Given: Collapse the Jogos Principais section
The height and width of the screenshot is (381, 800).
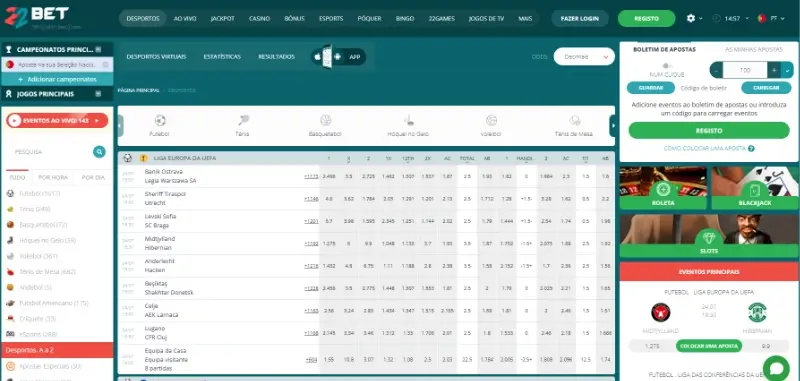Looking at the screenshot, I should coord(98,94).
